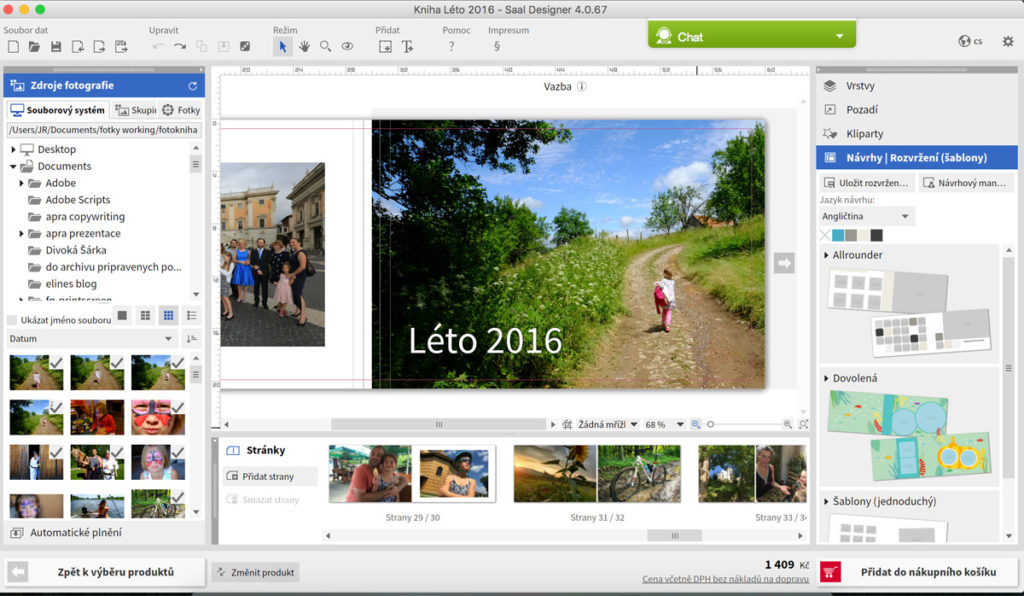The image size is (1024, 596).
Task: Go to next page with arrow
Action: click(x=784, y=263)
